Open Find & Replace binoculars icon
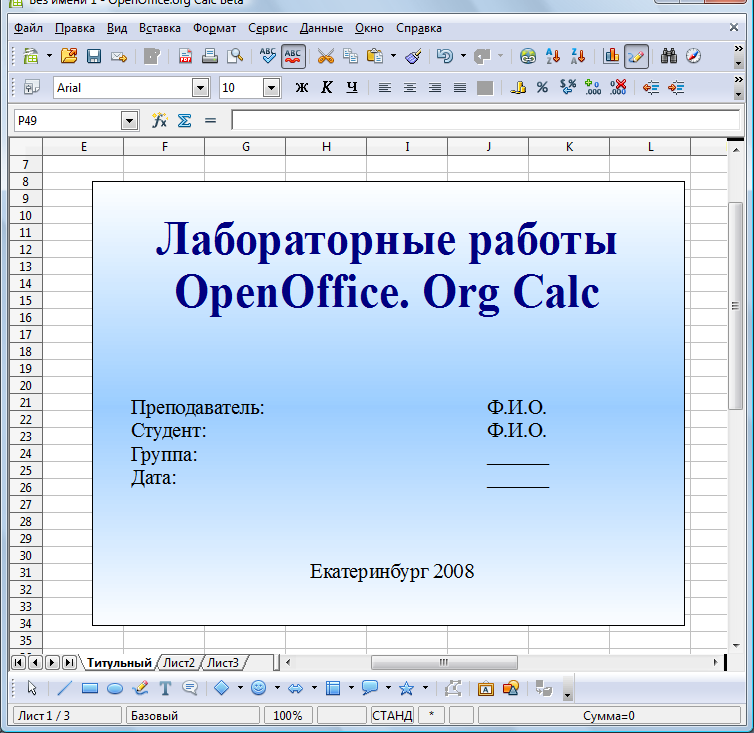Image resolution: width=754 pixels, height=733 pixels. (x=669, y=56)
